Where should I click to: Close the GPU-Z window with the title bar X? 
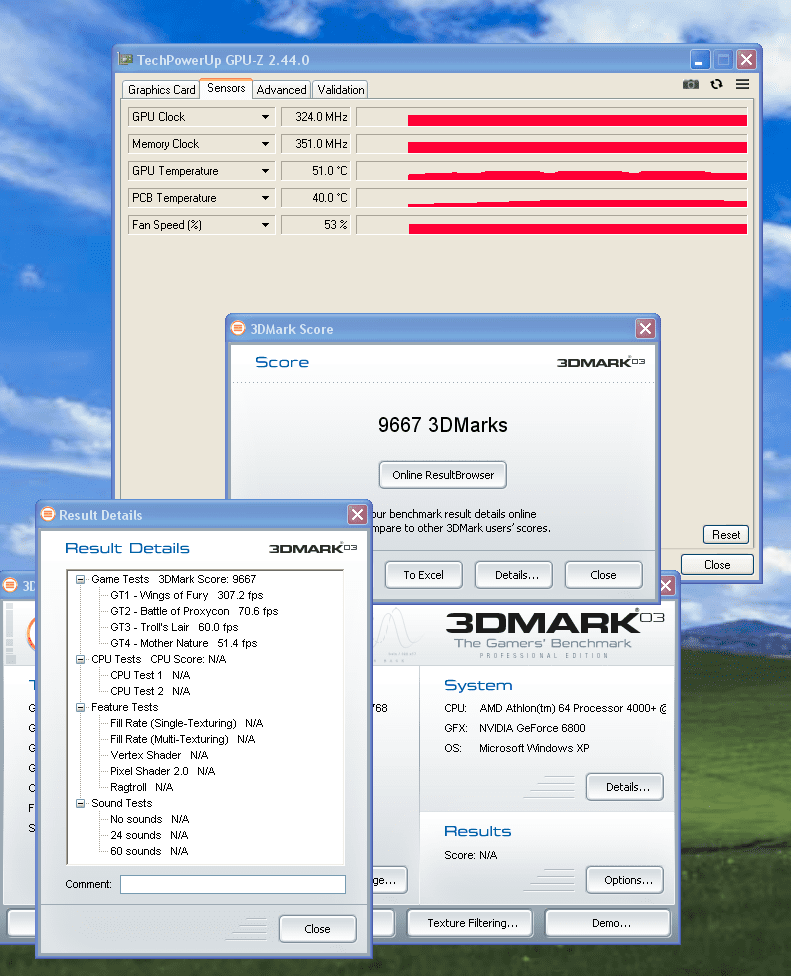[x=746, y=60]
